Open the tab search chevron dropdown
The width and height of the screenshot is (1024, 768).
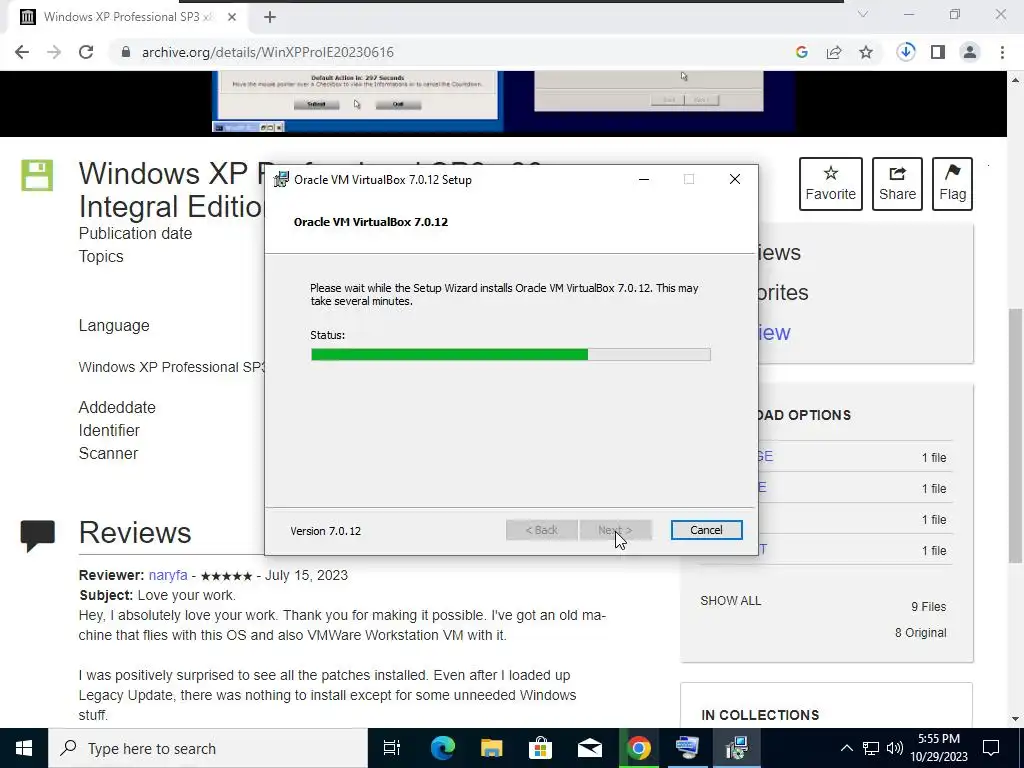click(x=863, y=14)
